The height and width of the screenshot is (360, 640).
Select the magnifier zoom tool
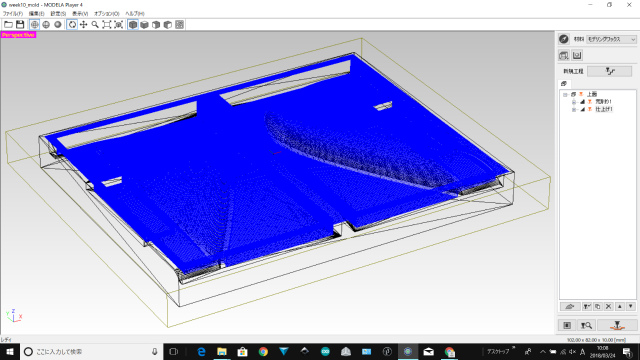coord(95,24)
